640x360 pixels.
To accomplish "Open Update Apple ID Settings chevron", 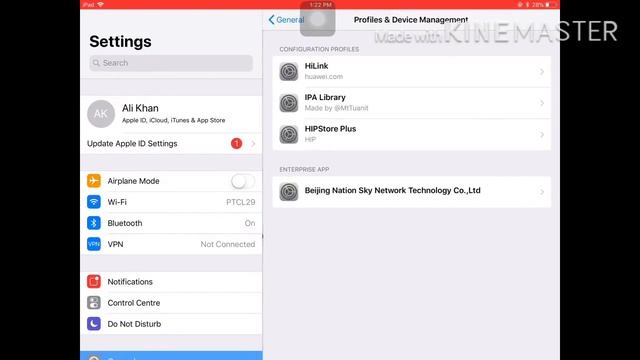I will coord(253,144).
